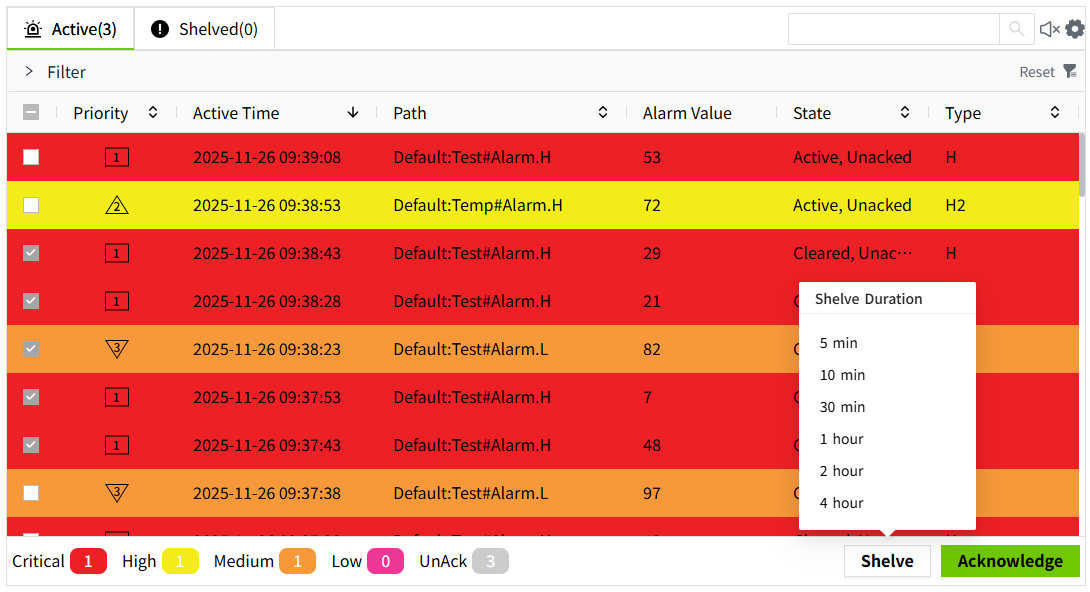This screenshot has width=1090, height=592.
Task: Expand the Filter section
Action: tap(30, 72)
